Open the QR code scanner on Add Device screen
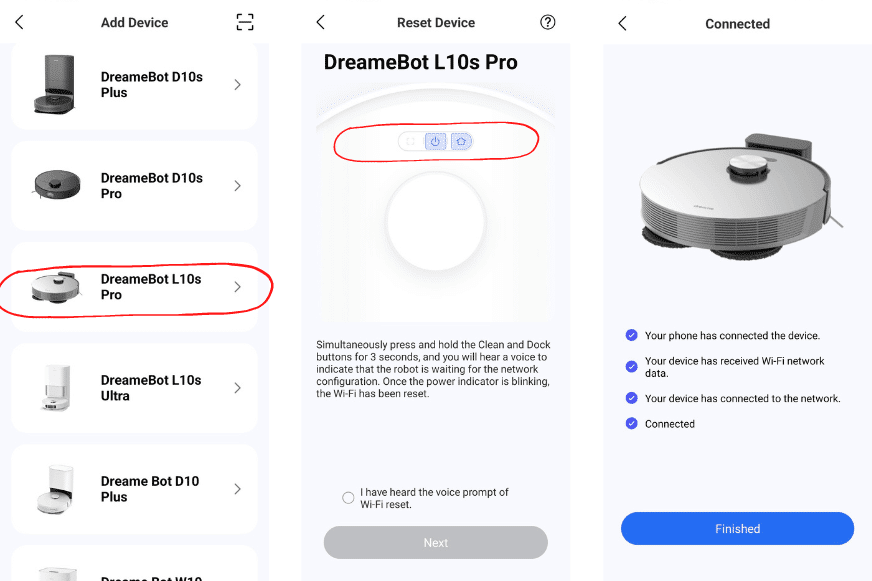Screen dimensions: 872x581 pos(244,21)
